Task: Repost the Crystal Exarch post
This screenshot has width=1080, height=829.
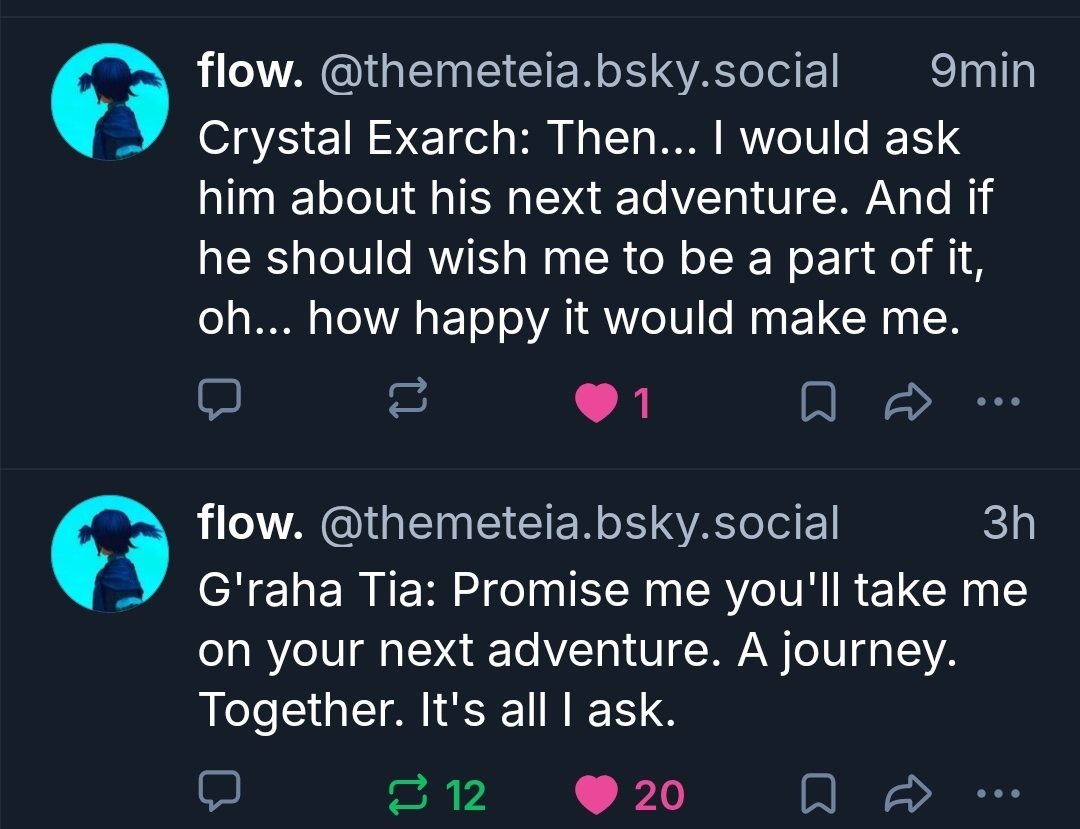Action: click(x=407, y=400)
